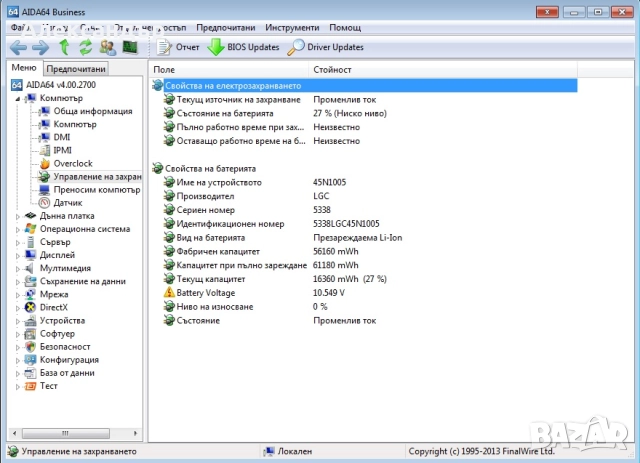Click the green monitor graph toolbar icon
The height and width of the screenshot is (463, 640).
click(129, 47)
